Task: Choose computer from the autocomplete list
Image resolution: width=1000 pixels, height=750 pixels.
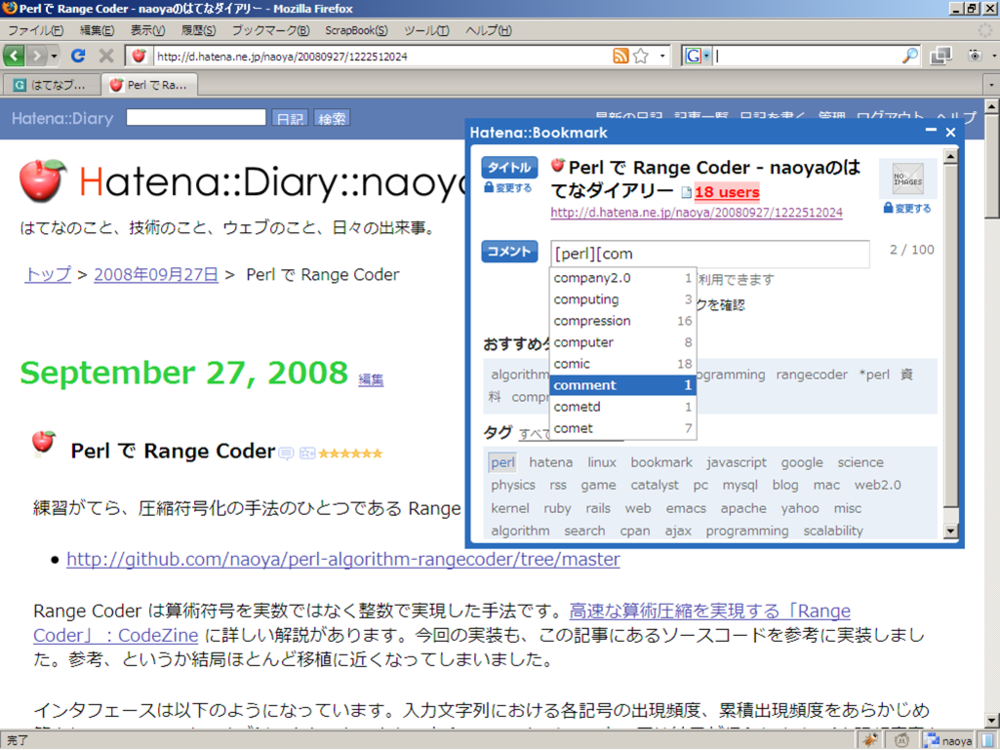Action: (x=622, y=342)
